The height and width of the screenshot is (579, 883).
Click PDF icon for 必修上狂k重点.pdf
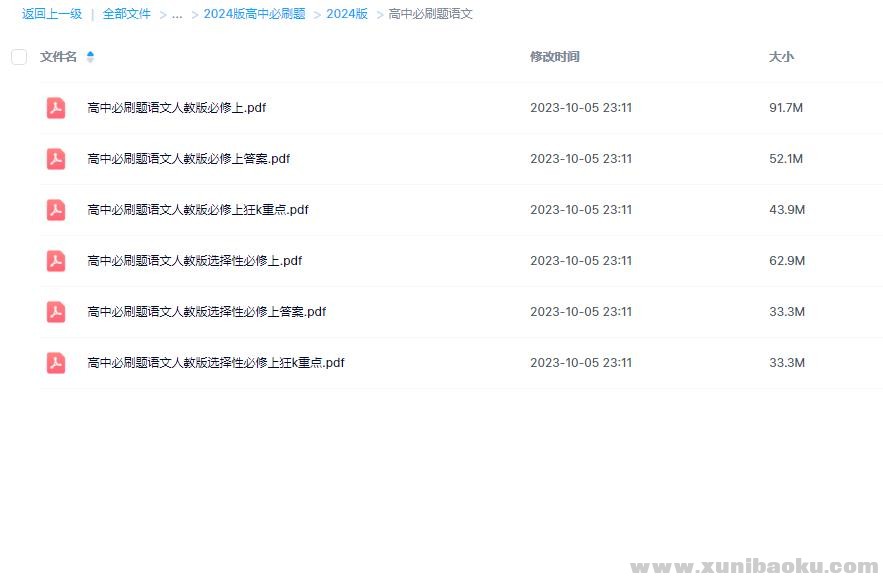(56, 210)
